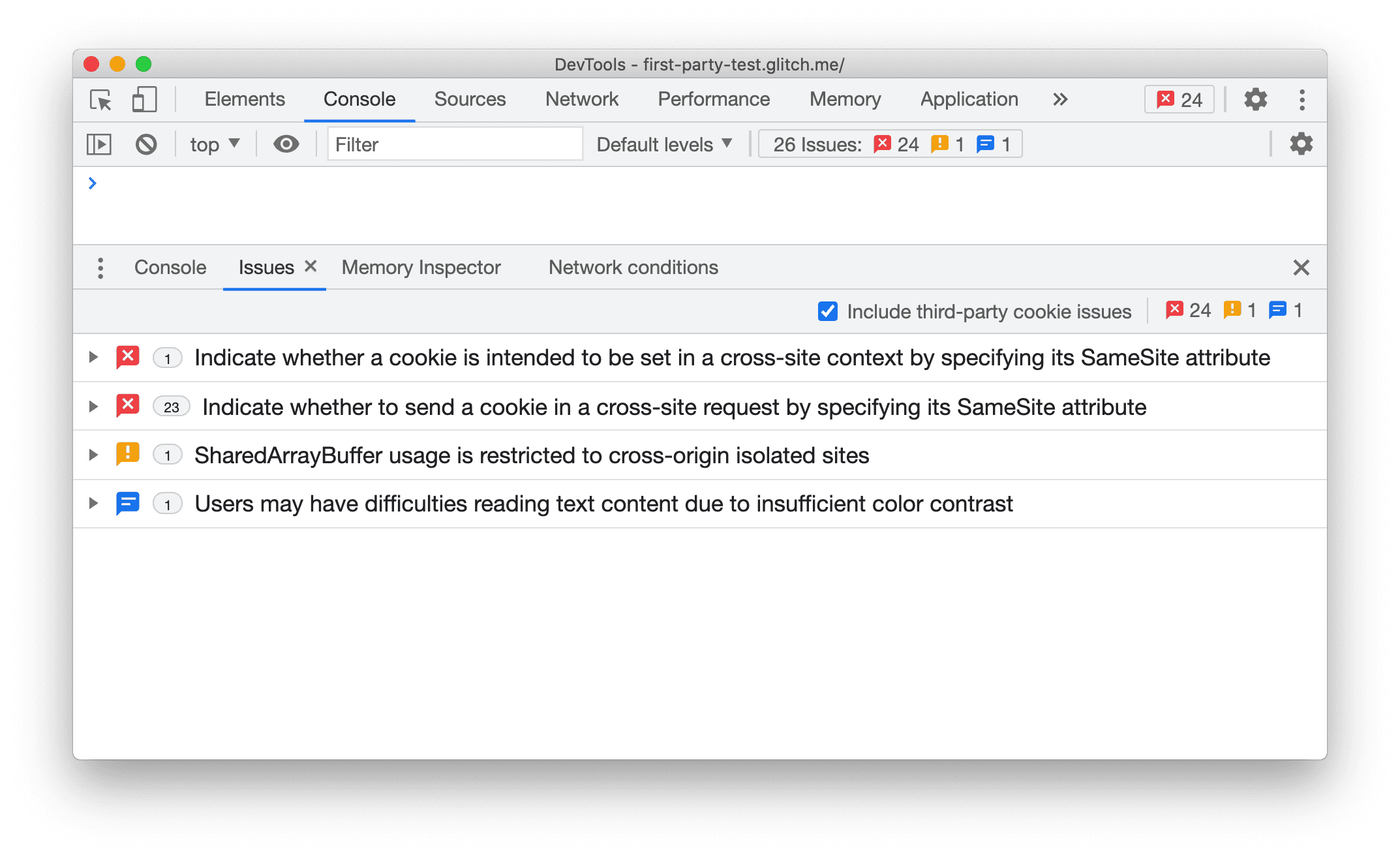
Task: Open the Sources panel
Action: (x=470, y=98)
